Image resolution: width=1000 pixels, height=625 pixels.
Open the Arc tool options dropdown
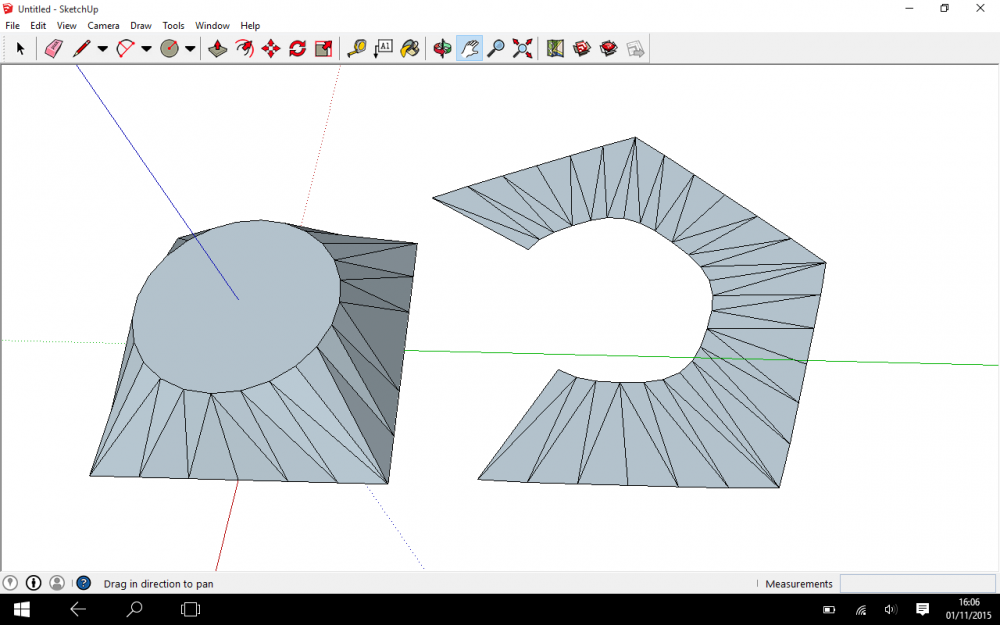pos(146,48)
